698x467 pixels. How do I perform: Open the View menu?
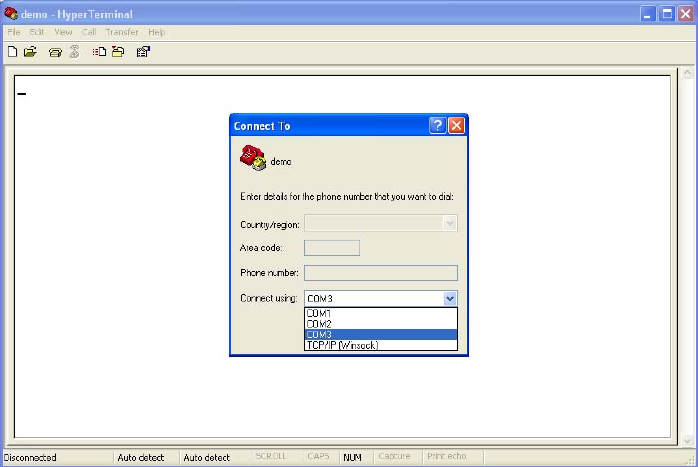(63, 32)
